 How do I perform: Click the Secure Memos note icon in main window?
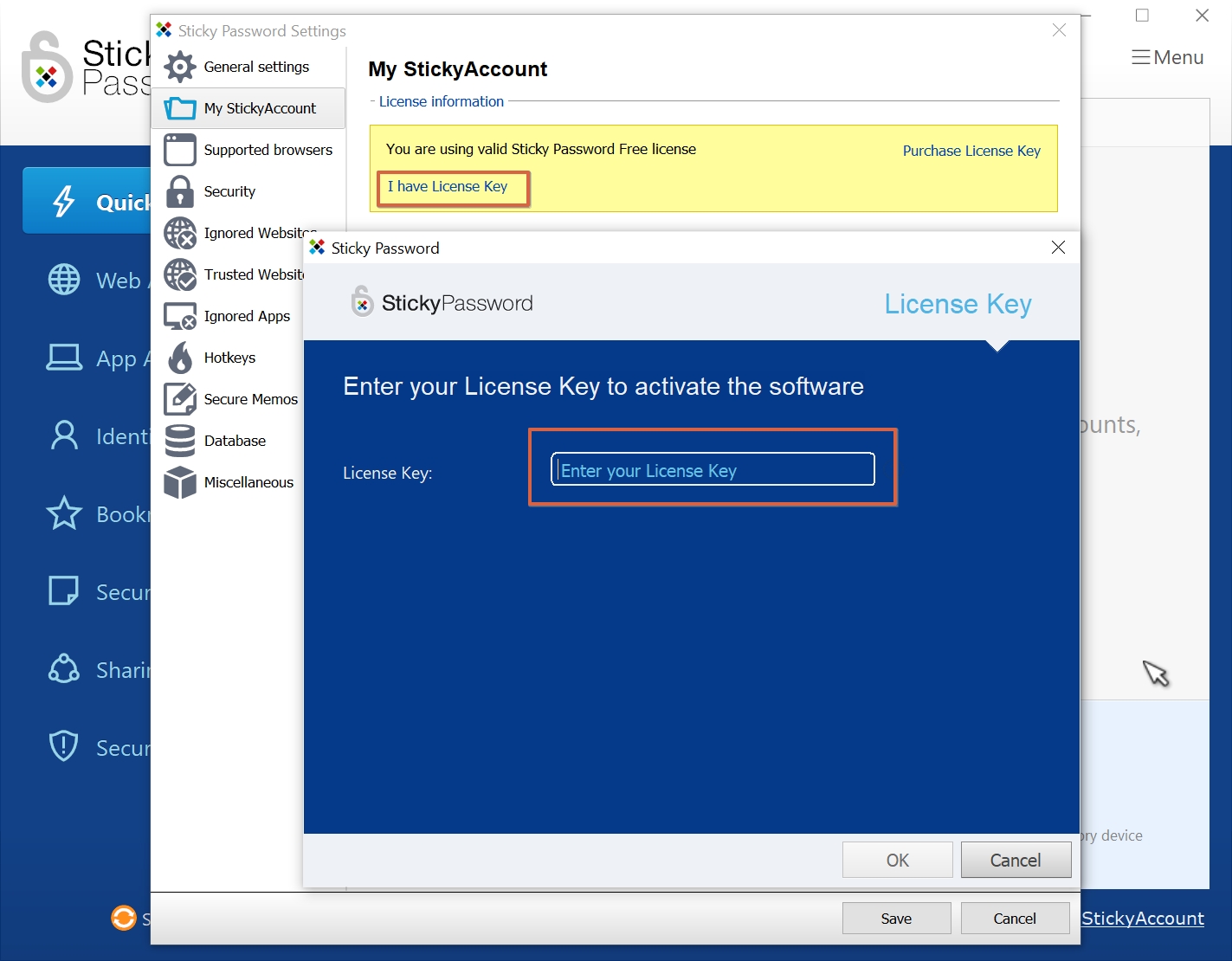tap(64, 591)
